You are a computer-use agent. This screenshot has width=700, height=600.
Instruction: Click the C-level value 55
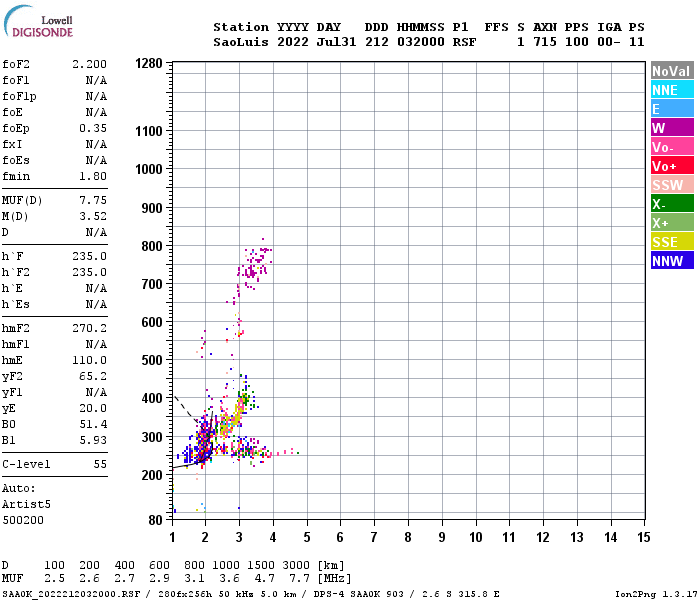pos(100,464)
